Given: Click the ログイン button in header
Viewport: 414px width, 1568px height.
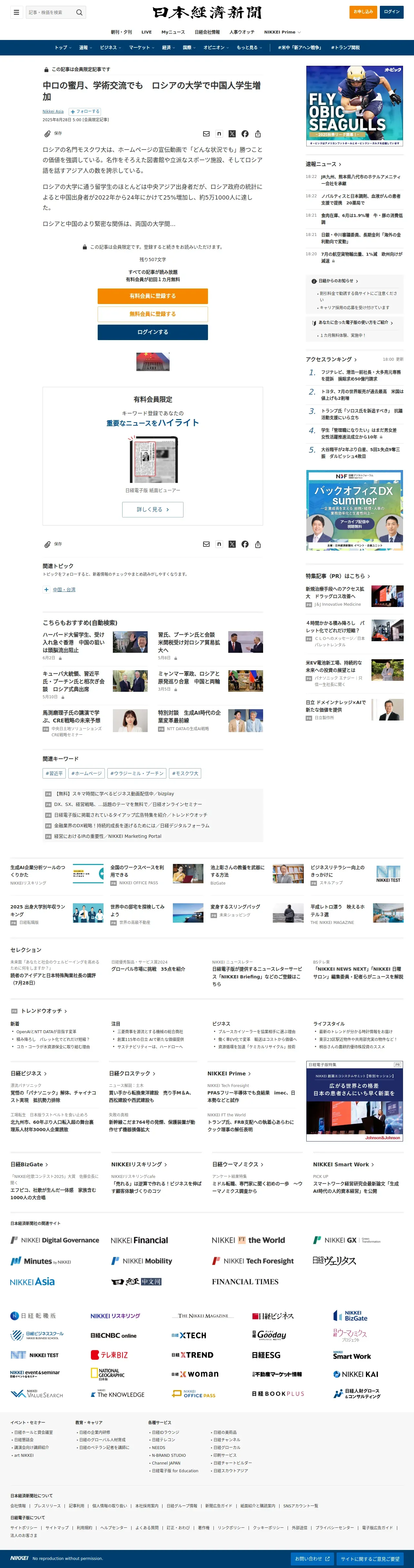Looking at the screenshot, I should [391, 12].
